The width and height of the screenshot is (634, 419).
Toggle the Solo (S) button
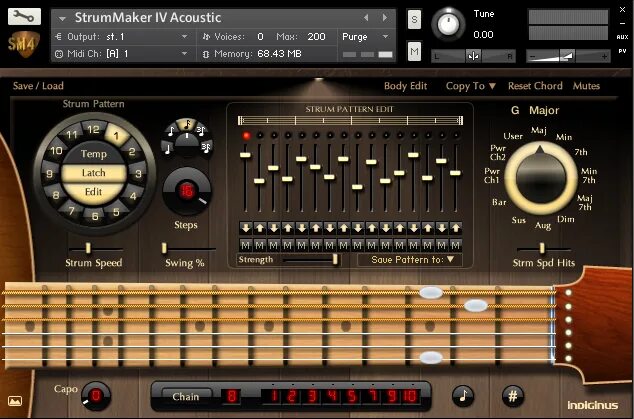click(414, 19)
